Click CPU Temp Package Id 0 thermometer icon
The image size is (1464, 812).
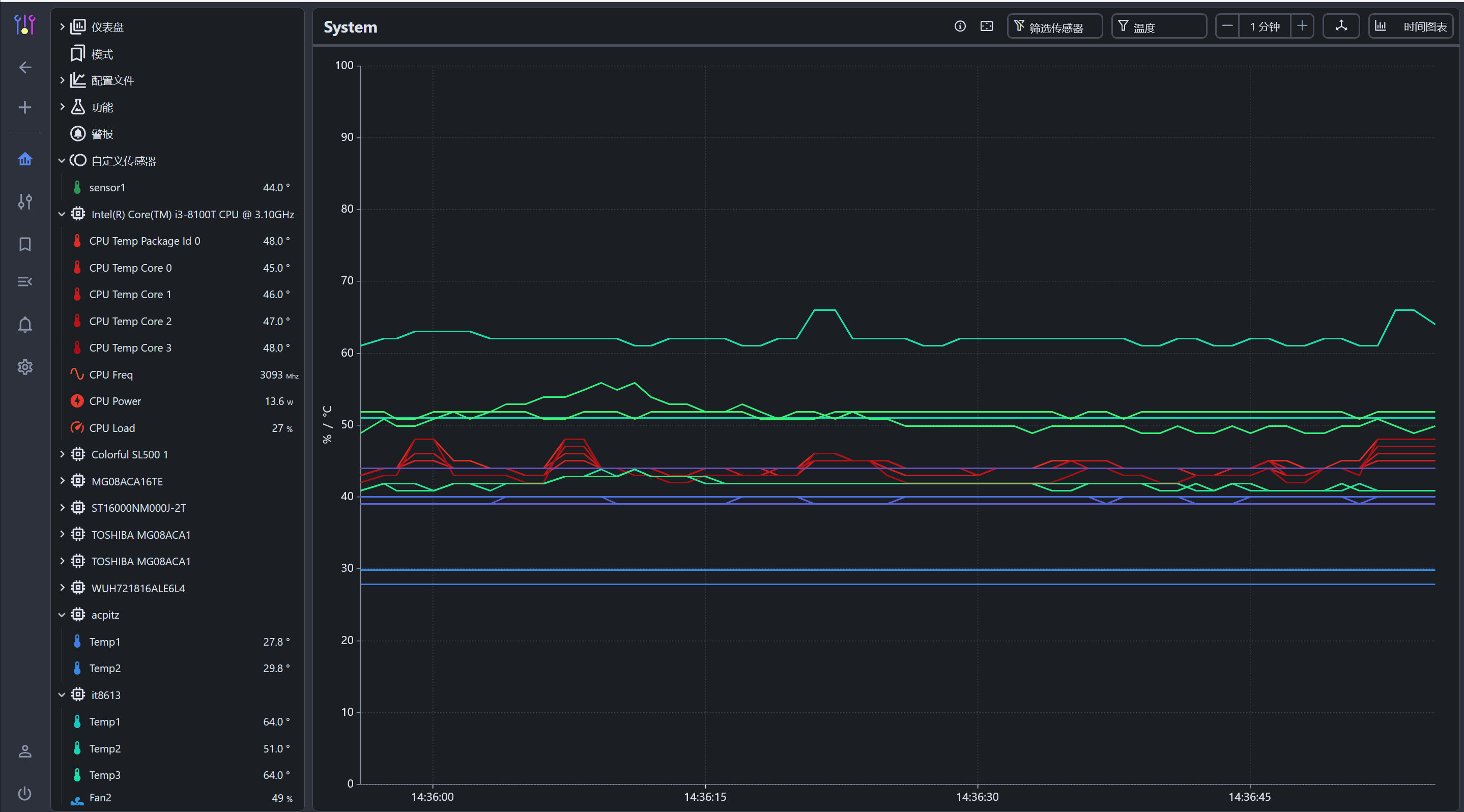click(77, 240)
